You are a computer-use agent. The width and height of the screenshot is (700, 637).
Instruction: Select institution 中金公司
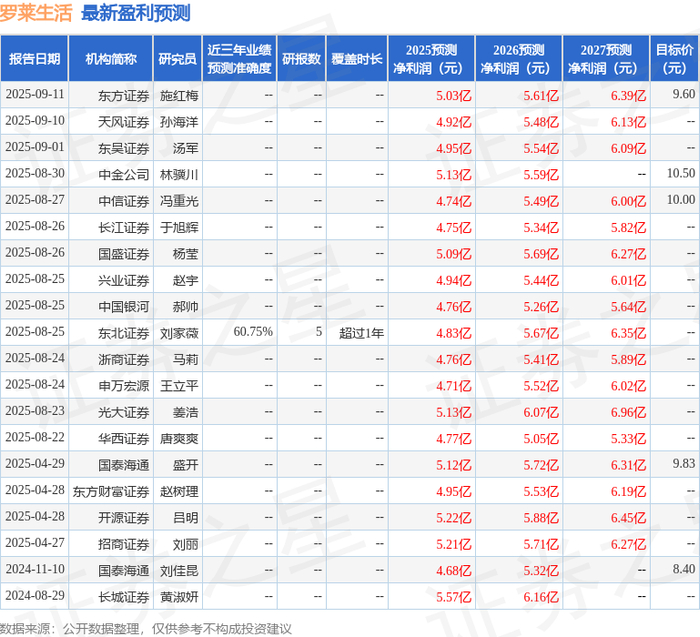[124, 175]
